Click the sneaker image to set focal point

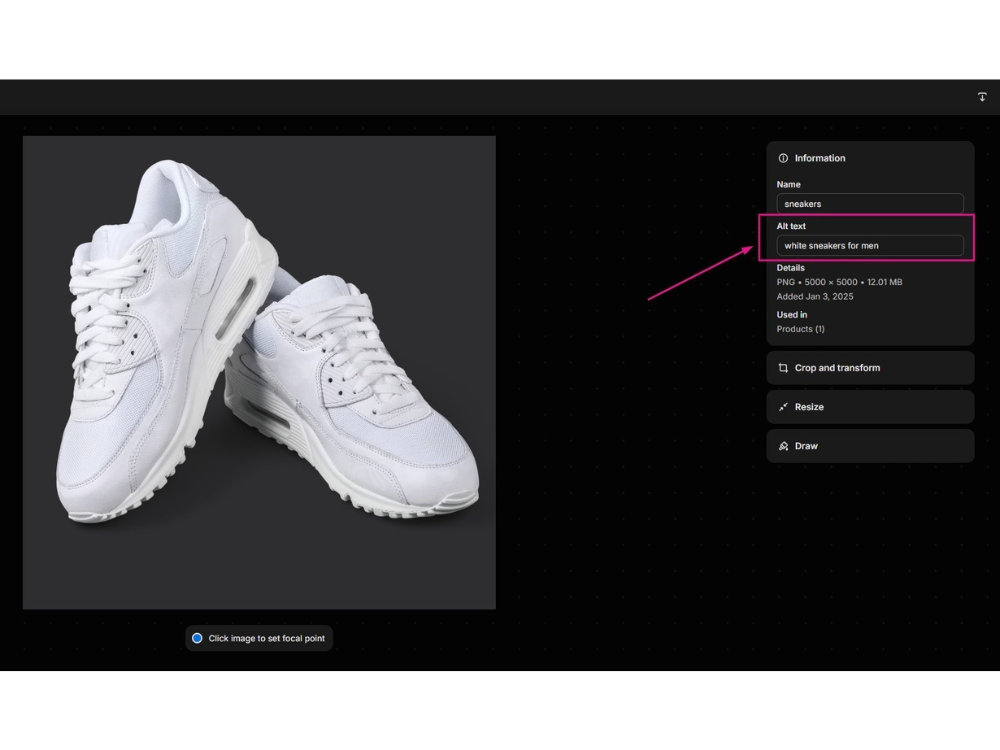click(x=259, y=372)
